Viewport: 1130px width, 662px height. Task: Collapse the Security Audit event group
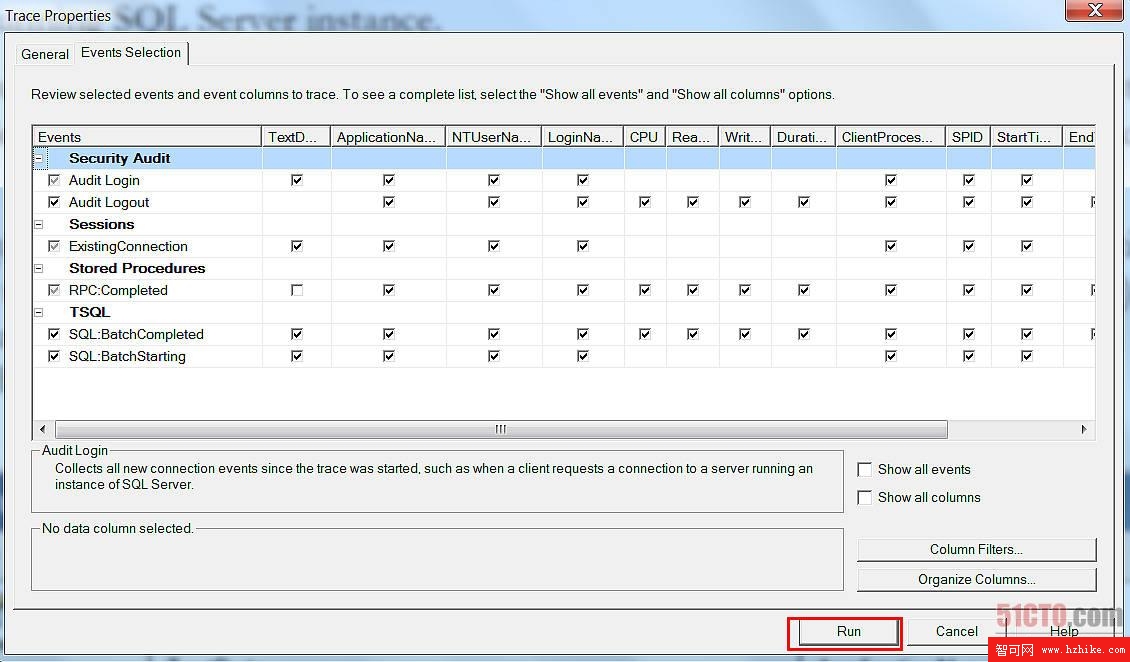[x=39, y=158]
